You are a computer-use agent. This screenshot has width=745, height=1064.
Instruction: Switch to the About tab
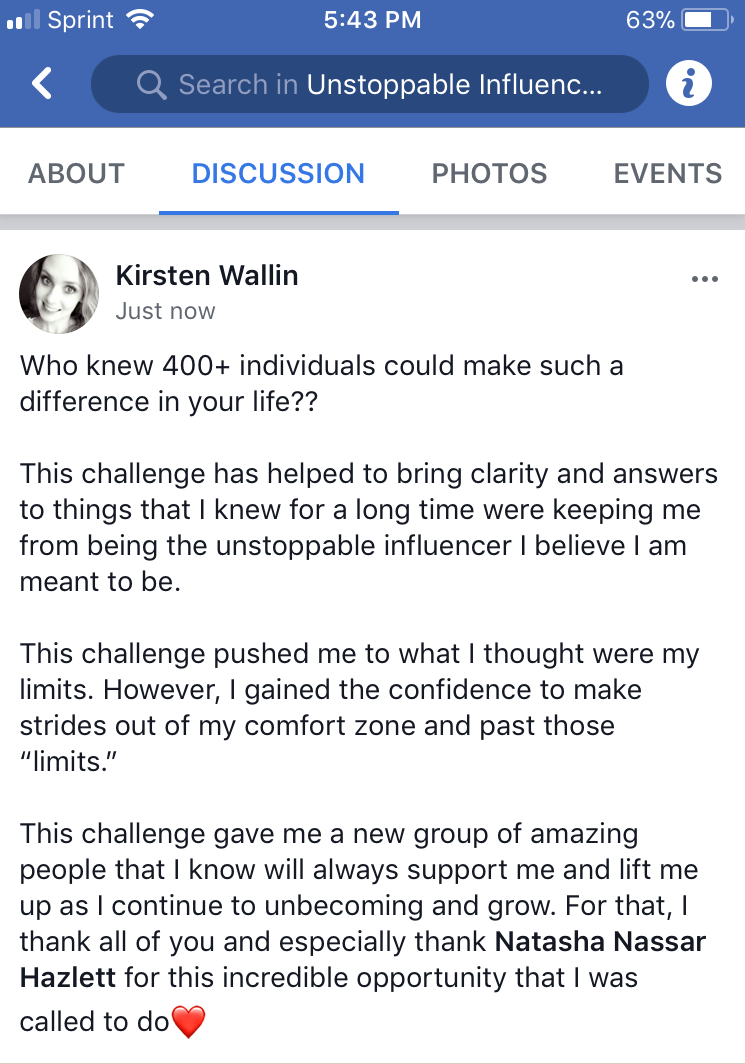pyautogui.click(x=76, y=174)
